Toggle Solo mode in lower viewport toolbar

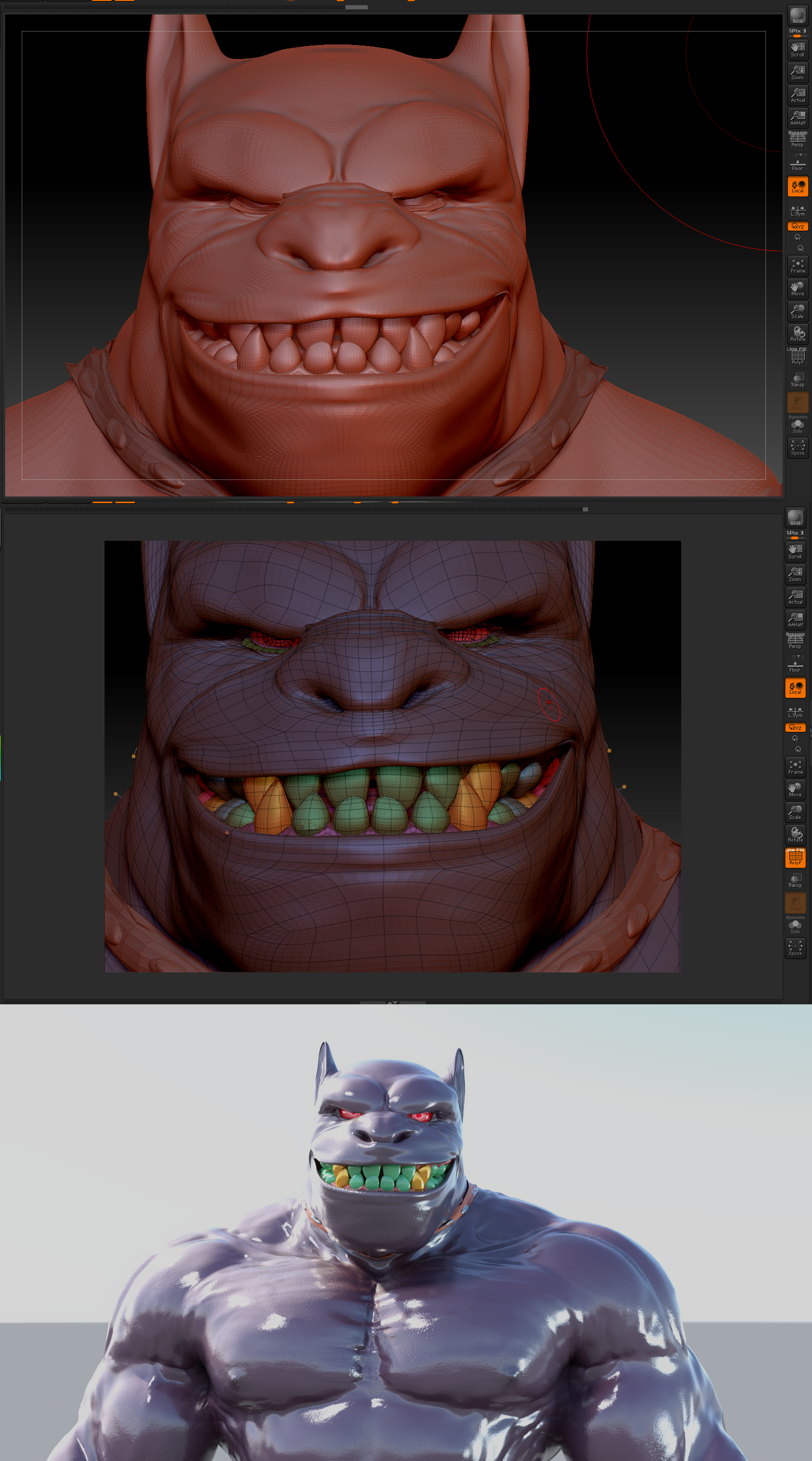coord(795,926)
